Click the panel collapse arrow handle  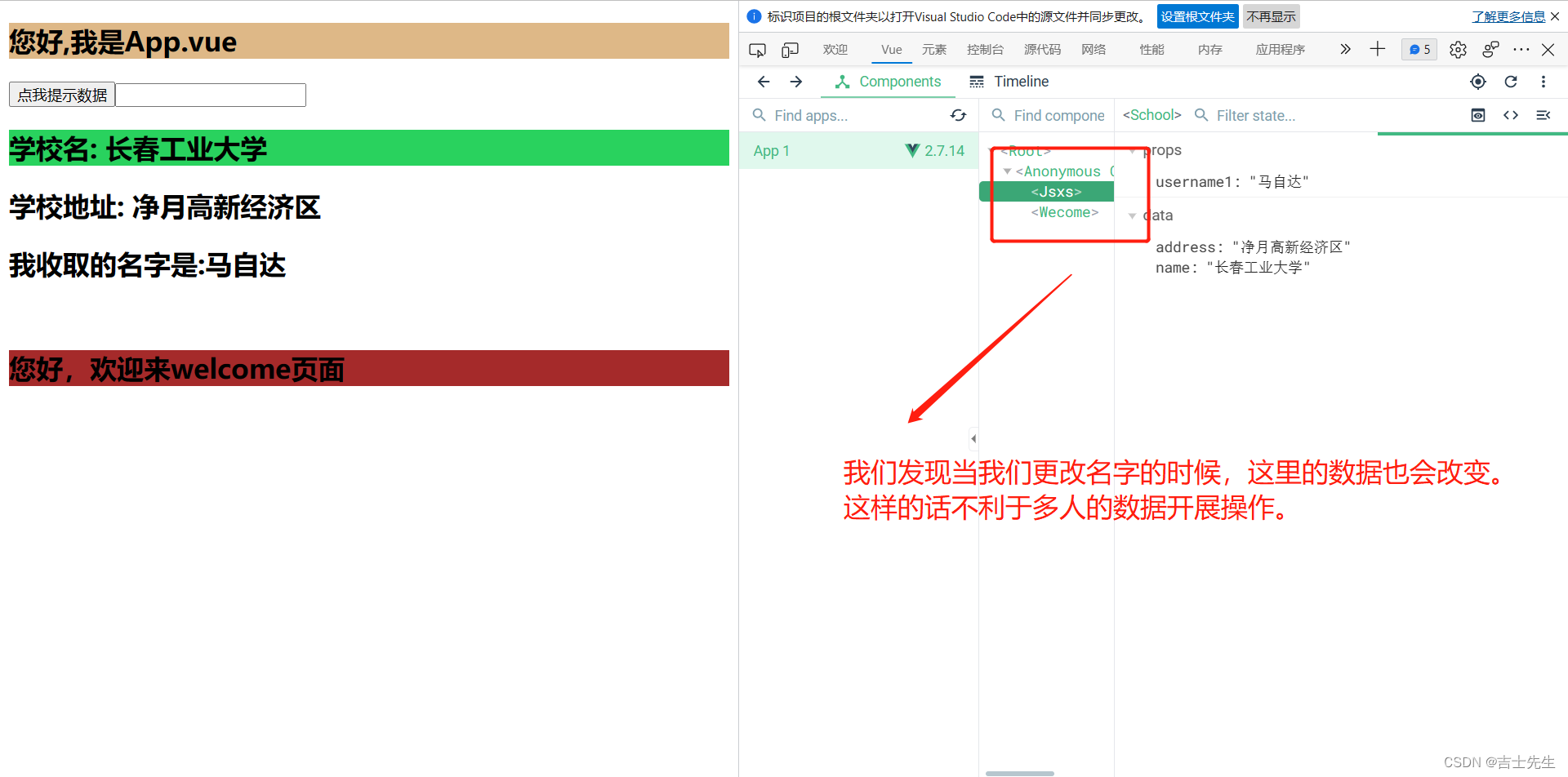973,438
